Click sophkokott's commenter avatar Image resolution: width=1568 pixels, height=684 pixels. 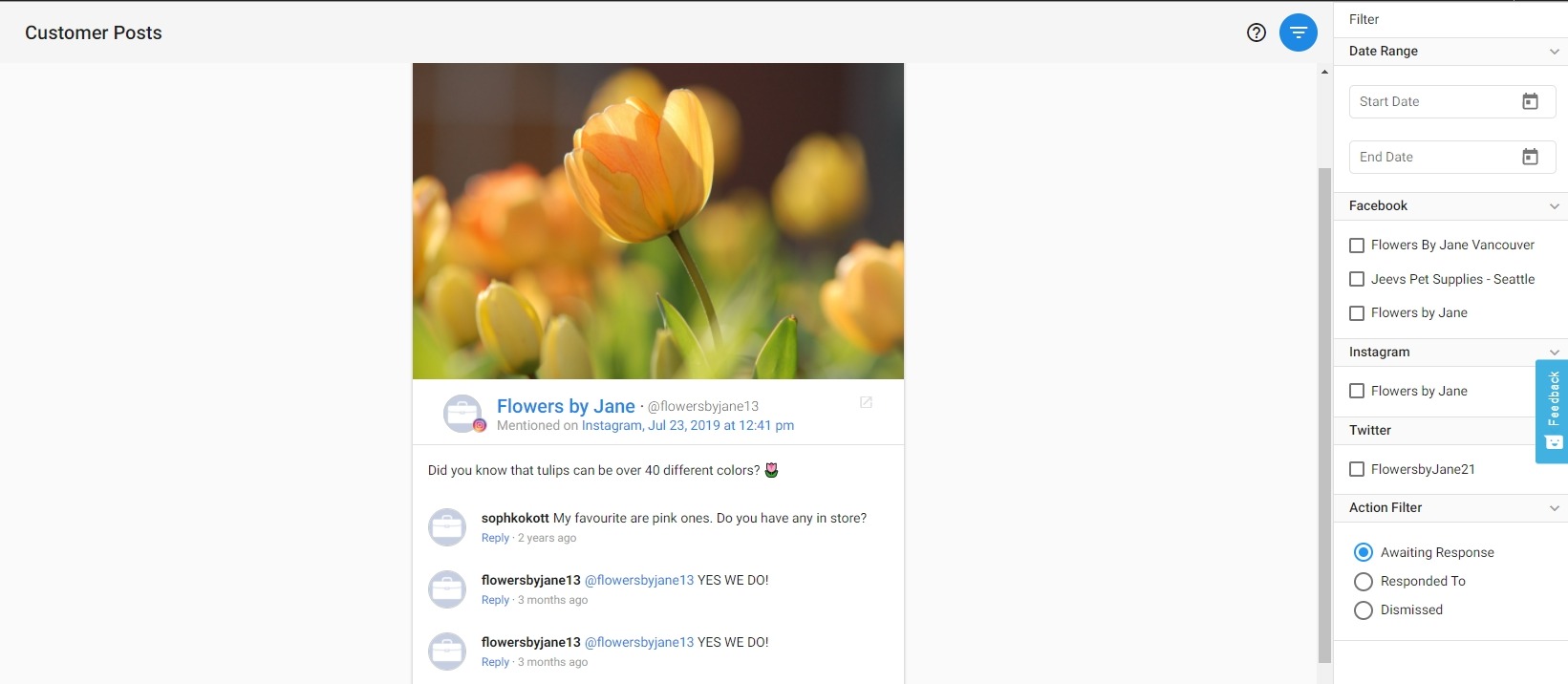tap(447, 527)
